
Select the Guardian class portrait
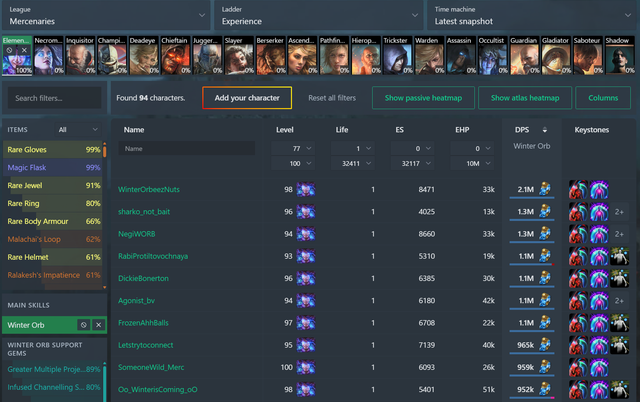click(x=524, y=56)
